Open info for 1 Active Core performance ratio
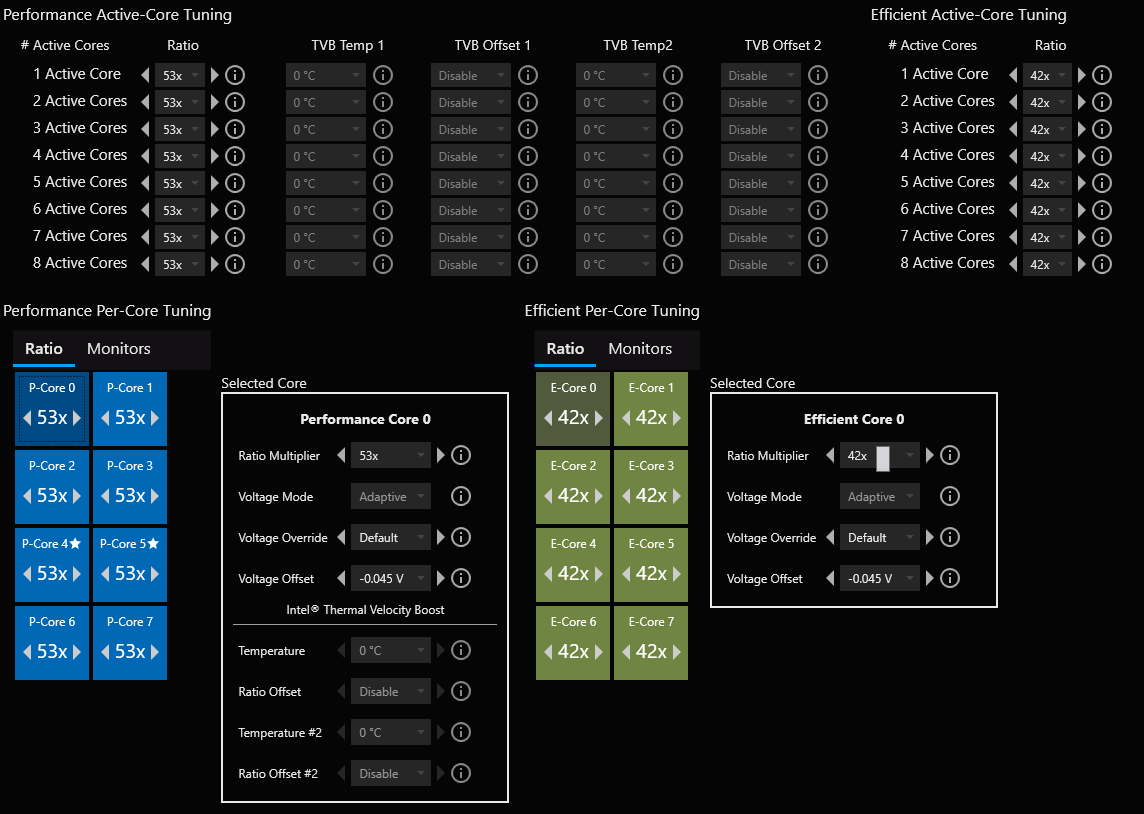This screenshot has width=1144, height=814. point(235,74)
